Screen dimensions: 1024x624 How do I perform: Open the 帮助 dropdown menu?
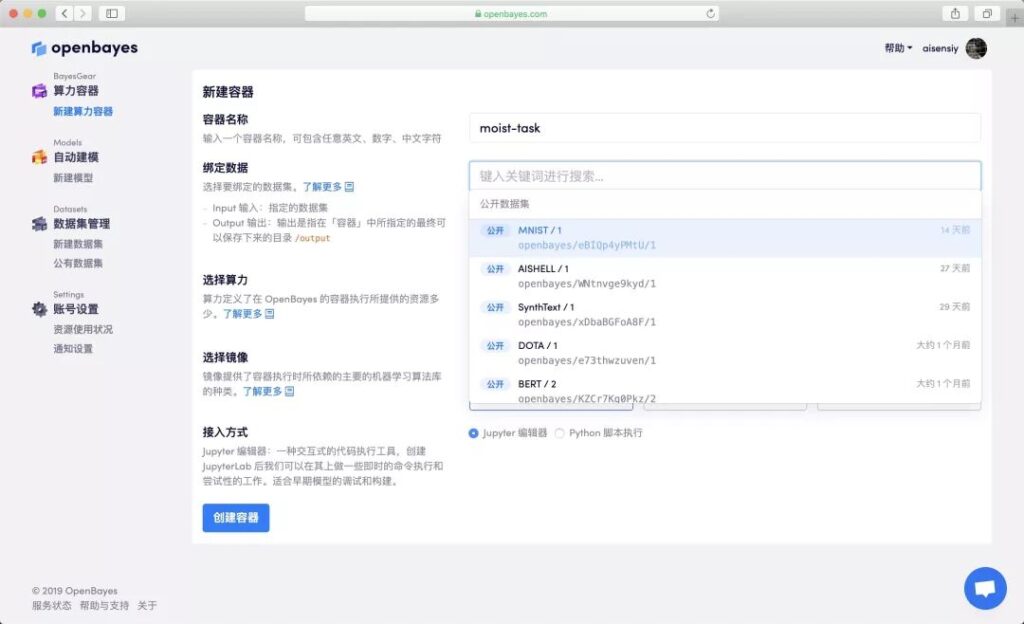[x=898, y=48]
